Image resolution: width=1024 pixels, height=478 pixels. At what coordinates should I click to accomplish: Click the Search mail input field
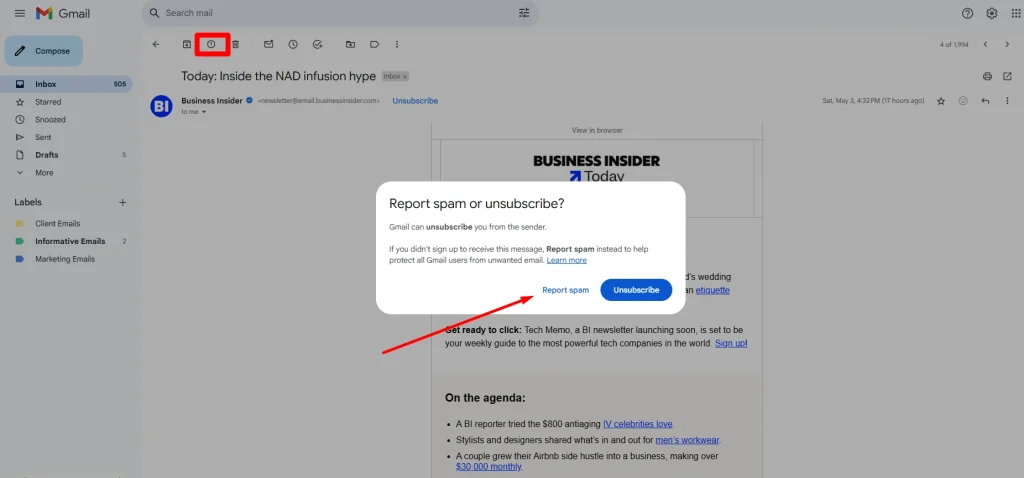(x=330, y=13)
